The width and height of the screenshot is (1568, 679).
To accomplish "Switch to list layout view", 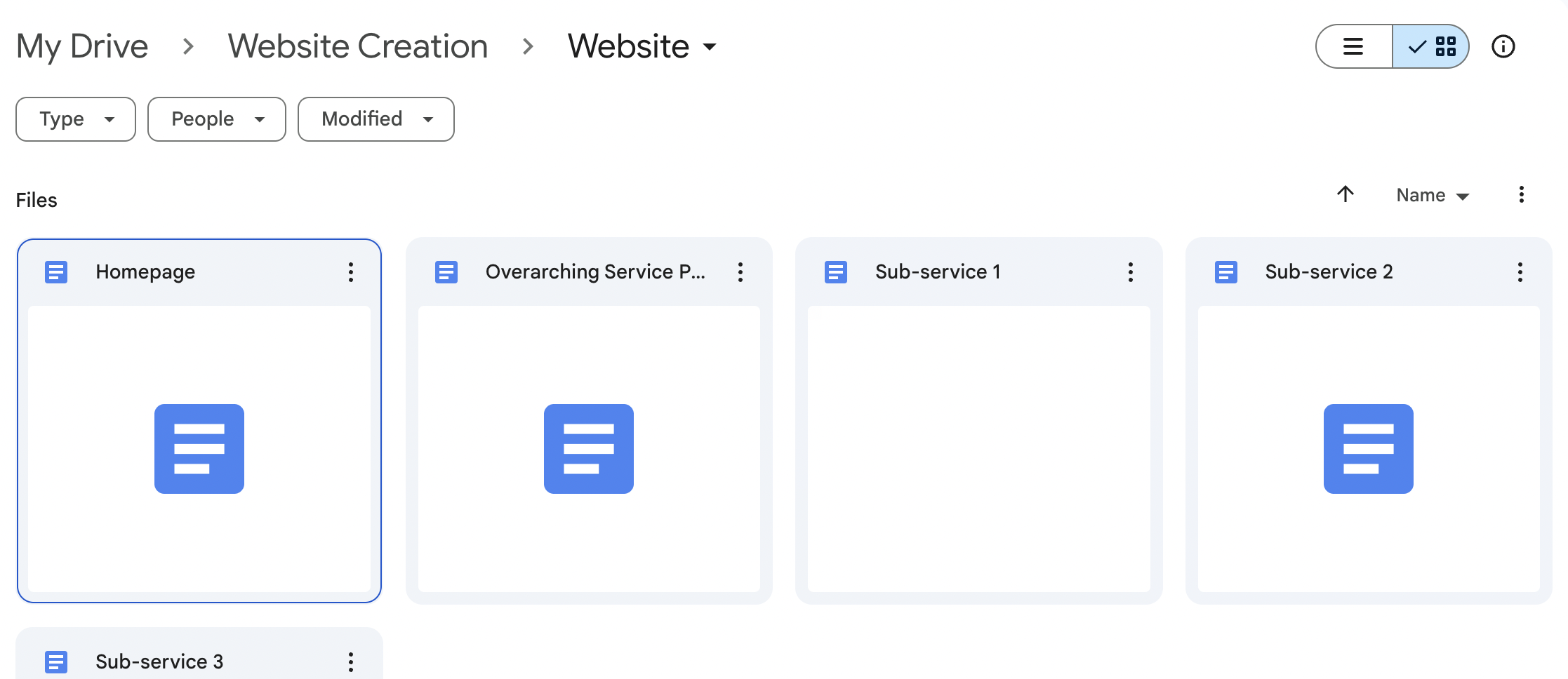I will coord(1354,46).
